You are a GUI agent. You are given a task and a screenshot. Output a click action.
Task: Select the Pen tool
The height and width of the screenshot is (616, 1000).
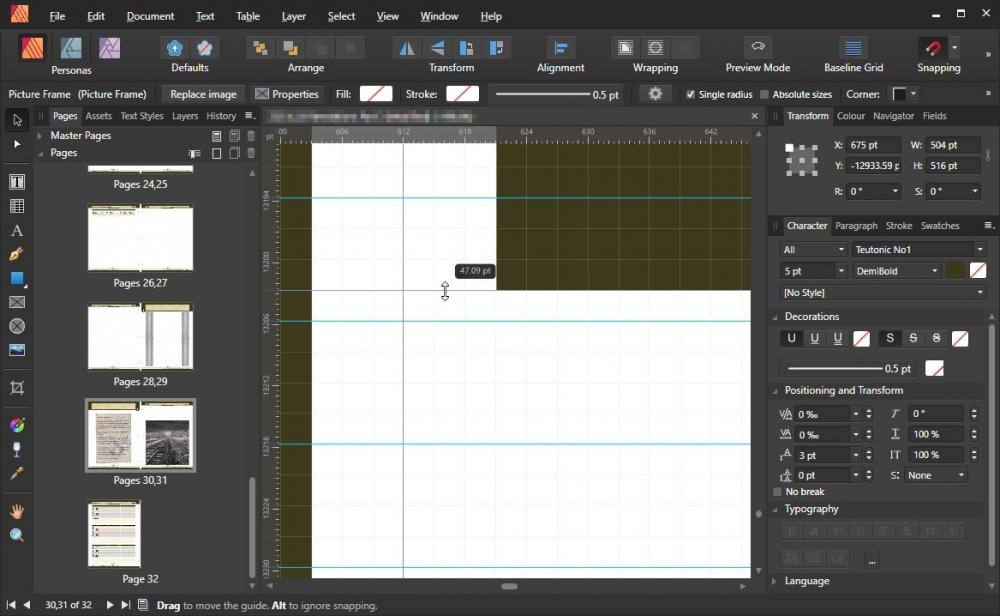(x=17, y=255)
